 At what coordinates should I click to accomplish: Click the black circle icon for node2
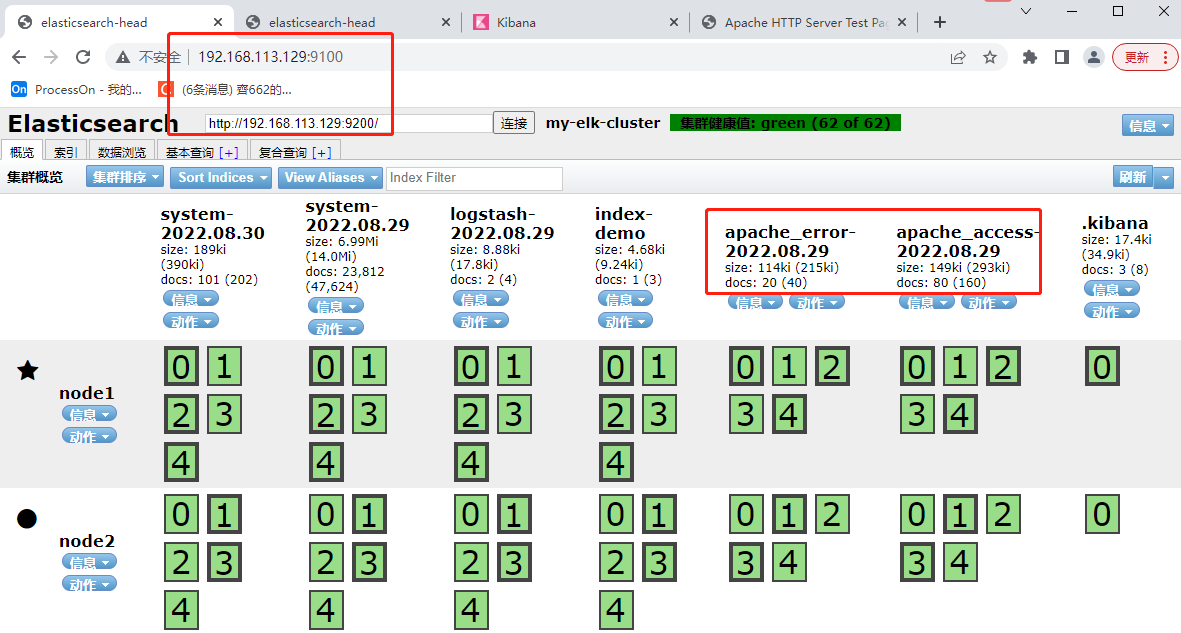pos(26,518)
